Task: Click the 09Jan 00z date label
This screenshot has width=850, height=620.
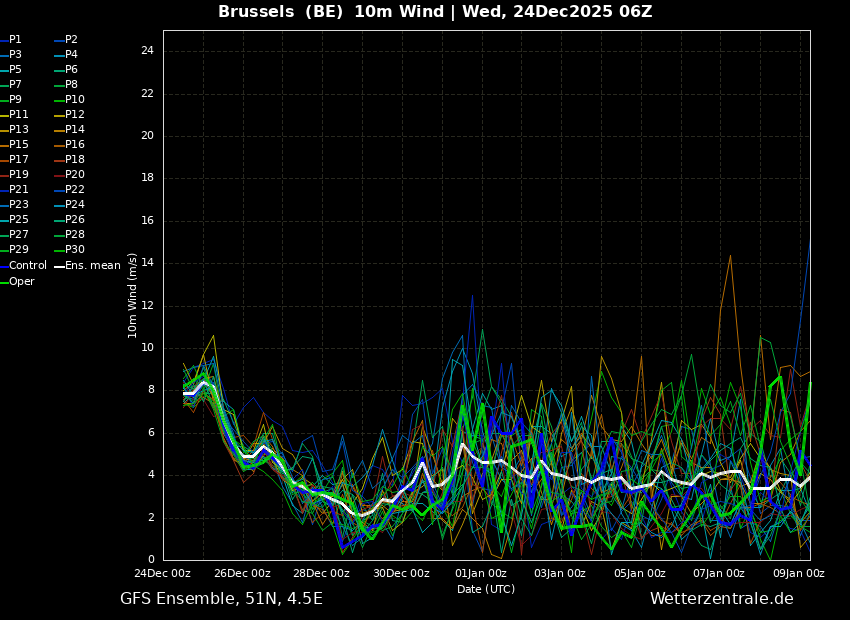Action: [799, 573]
